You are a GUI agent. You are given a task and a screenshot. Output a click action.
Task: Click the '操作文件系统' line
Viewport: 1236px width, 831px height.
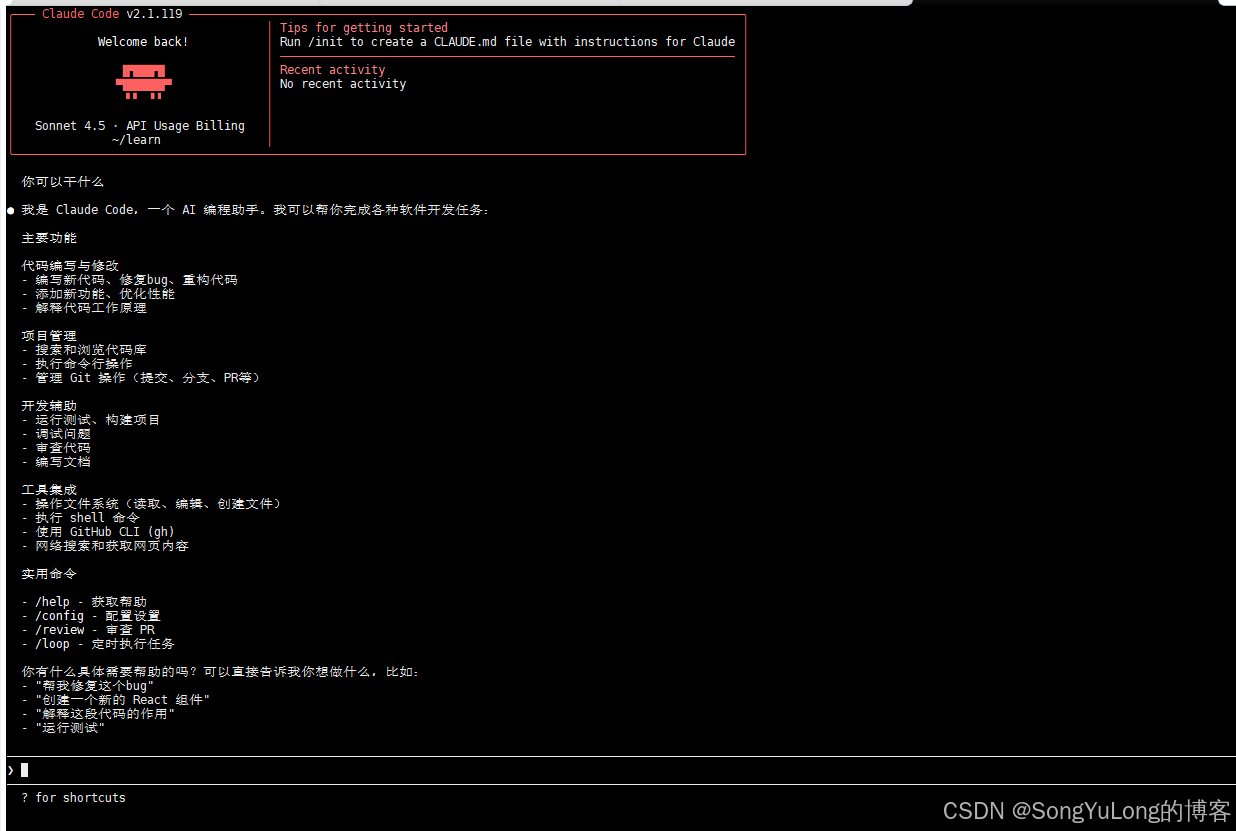coord(151,504)
